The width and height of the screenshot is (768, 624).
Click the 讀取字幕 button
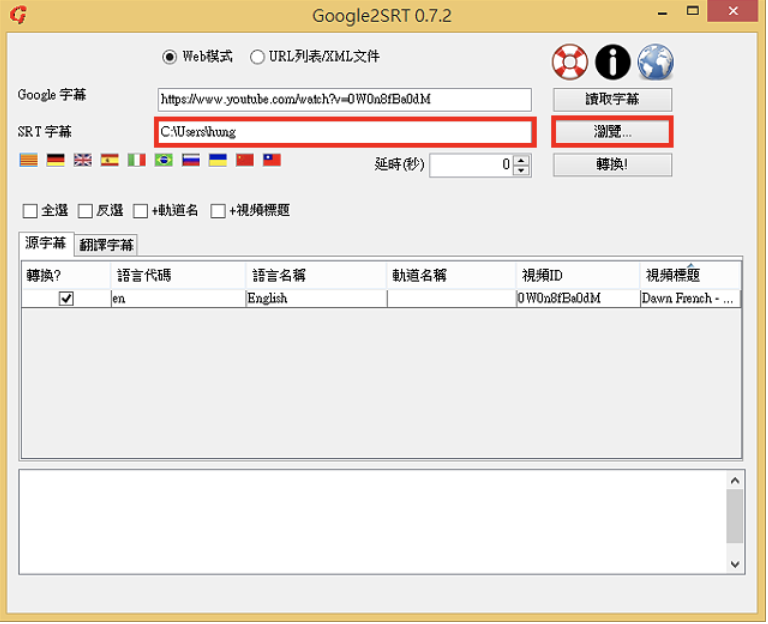click(x=612, y=99)
